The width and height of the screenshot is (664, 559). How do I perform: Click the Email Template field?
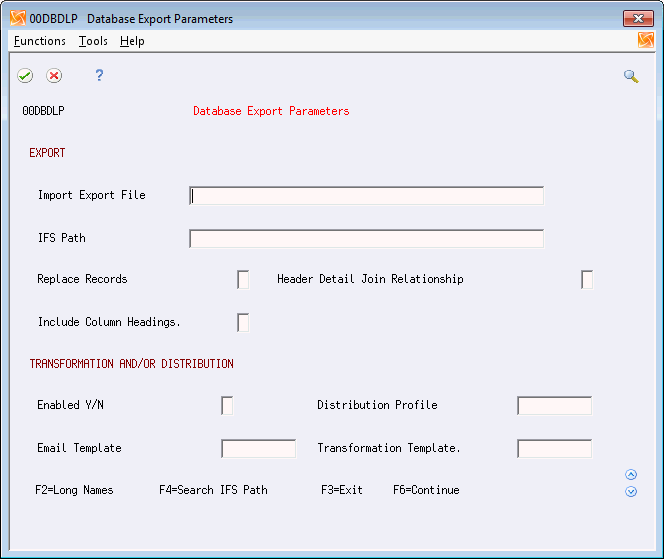(258, 448)
